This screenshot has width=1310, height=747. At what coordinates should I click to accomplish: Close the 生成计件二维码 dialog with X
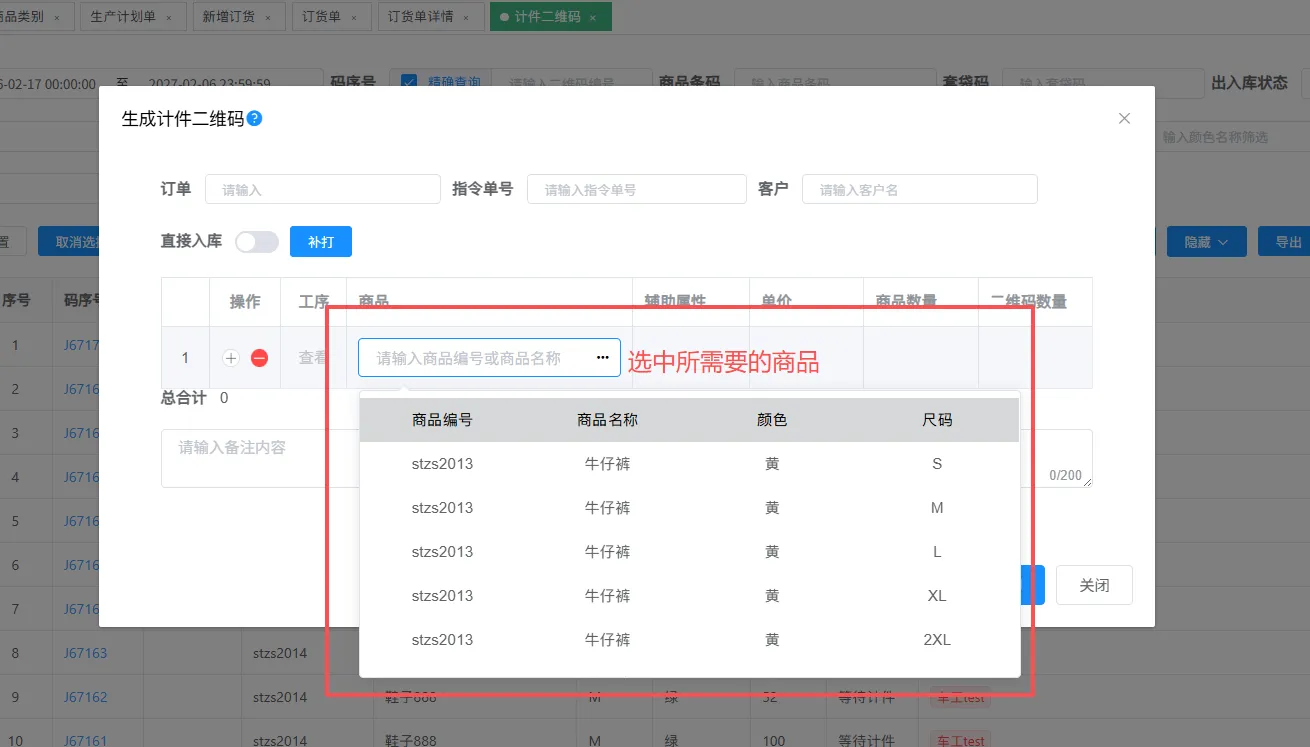[x=1124, y=119]
